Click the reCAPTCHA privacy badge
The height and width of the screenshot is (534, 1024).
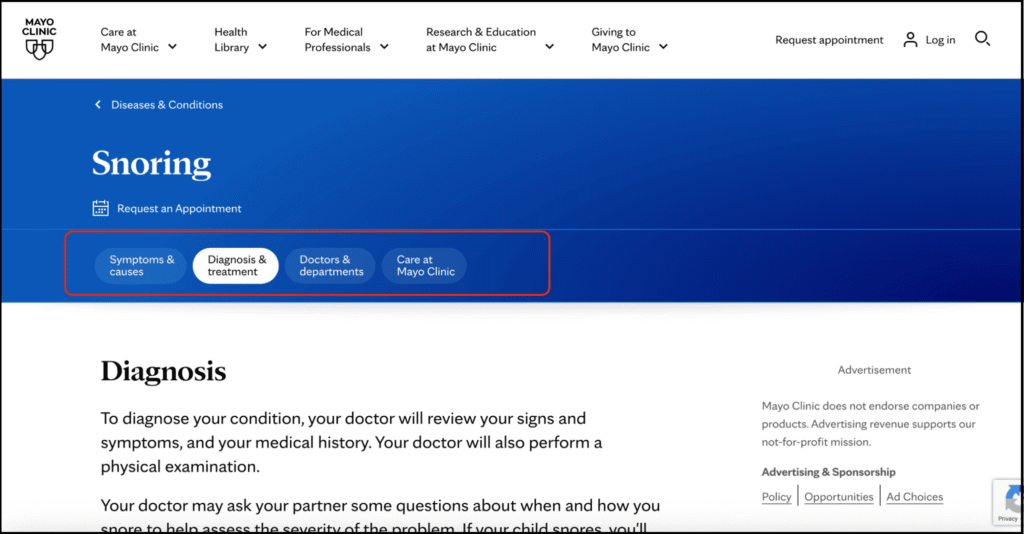[x=1008, y=502]
